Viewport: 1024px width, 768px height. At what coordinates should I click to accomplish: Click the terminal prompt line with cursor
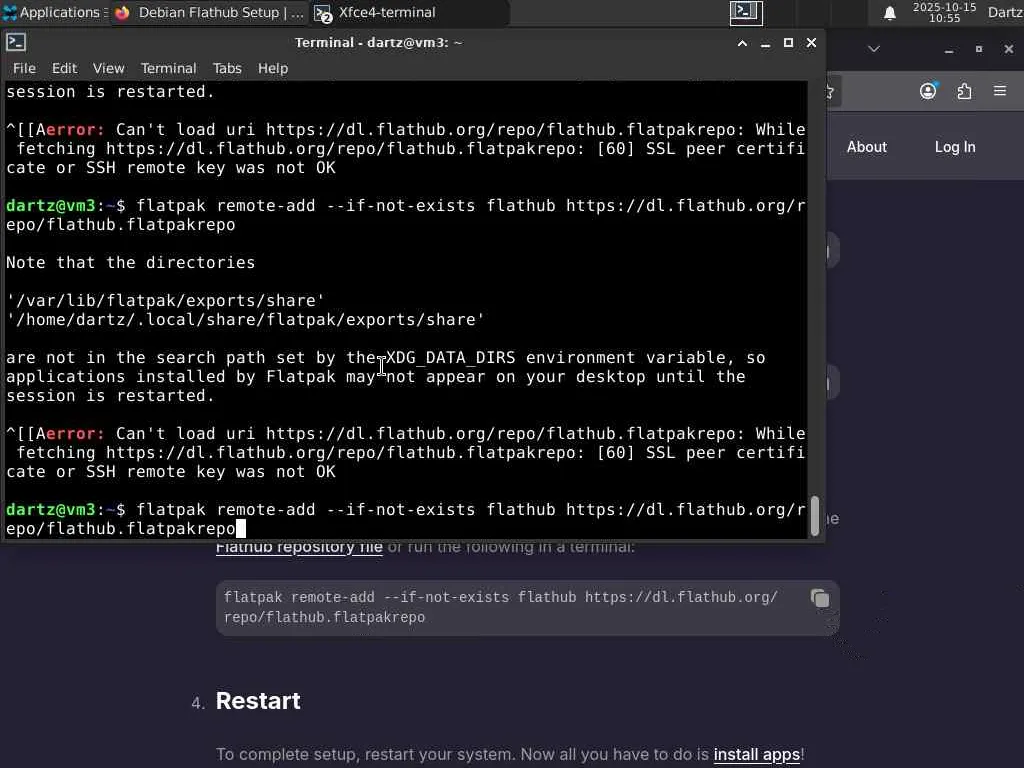point(406,519)
